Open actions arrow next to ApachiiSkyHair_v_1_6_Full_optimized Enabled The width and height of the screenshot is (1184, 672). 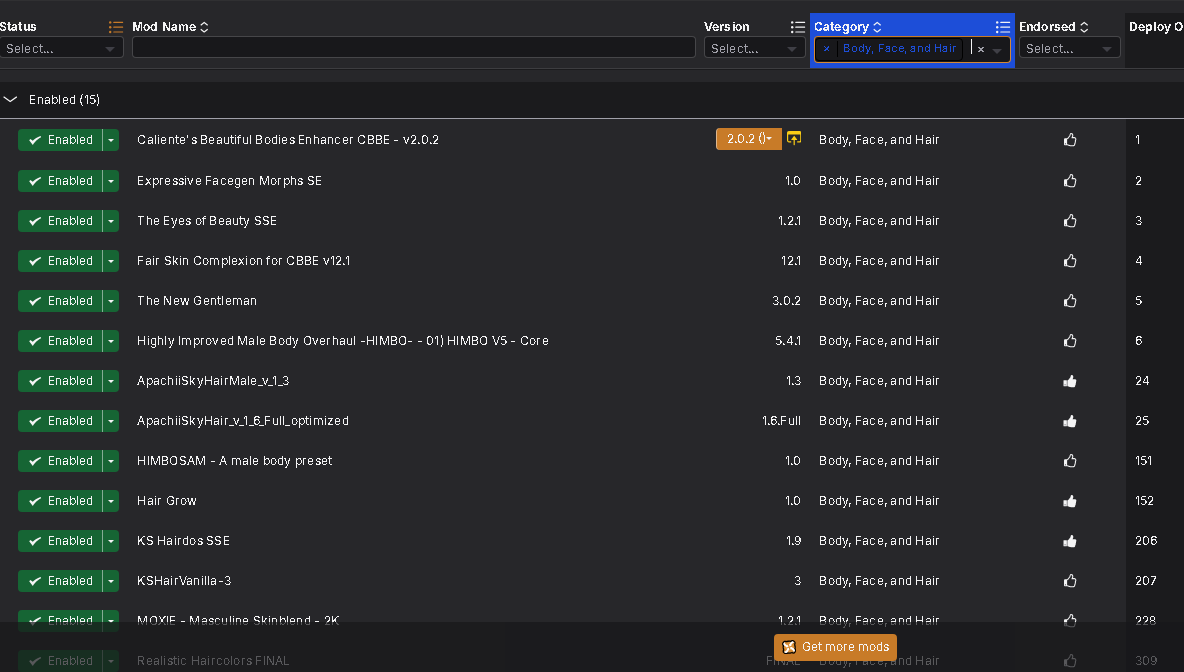click(x=111, y=421)
